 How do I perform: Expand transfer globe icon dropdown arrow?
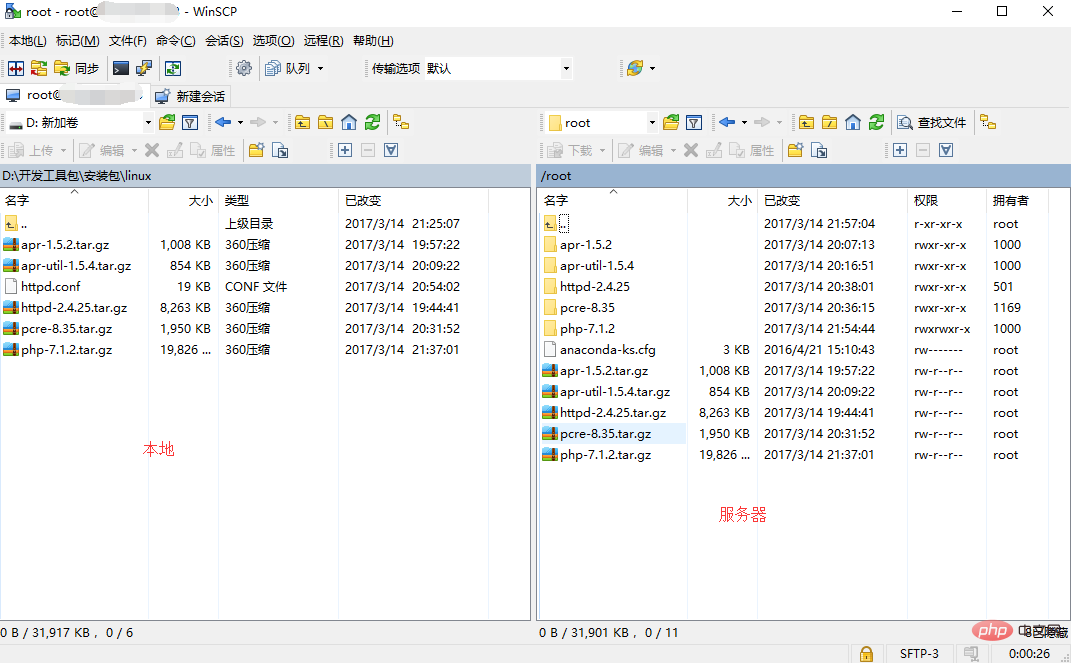[652, 68]
